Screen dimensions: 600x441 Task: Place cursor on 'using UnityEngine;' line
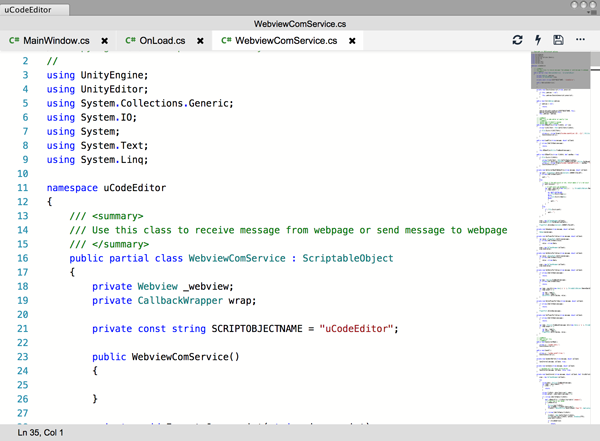97,75
